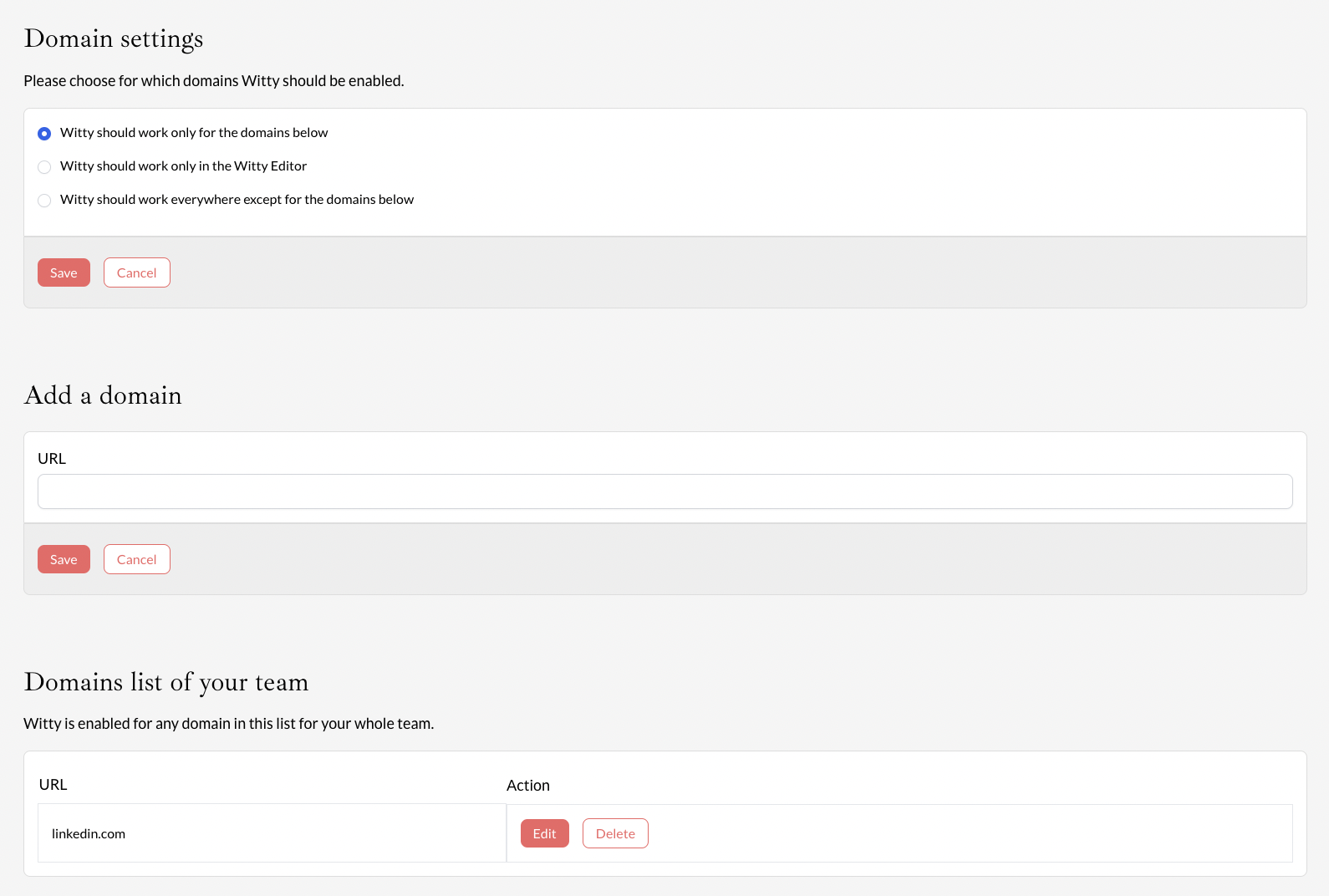
Task: Edit the linkedin.com domain entry
Action: click(x=544, y=833)
